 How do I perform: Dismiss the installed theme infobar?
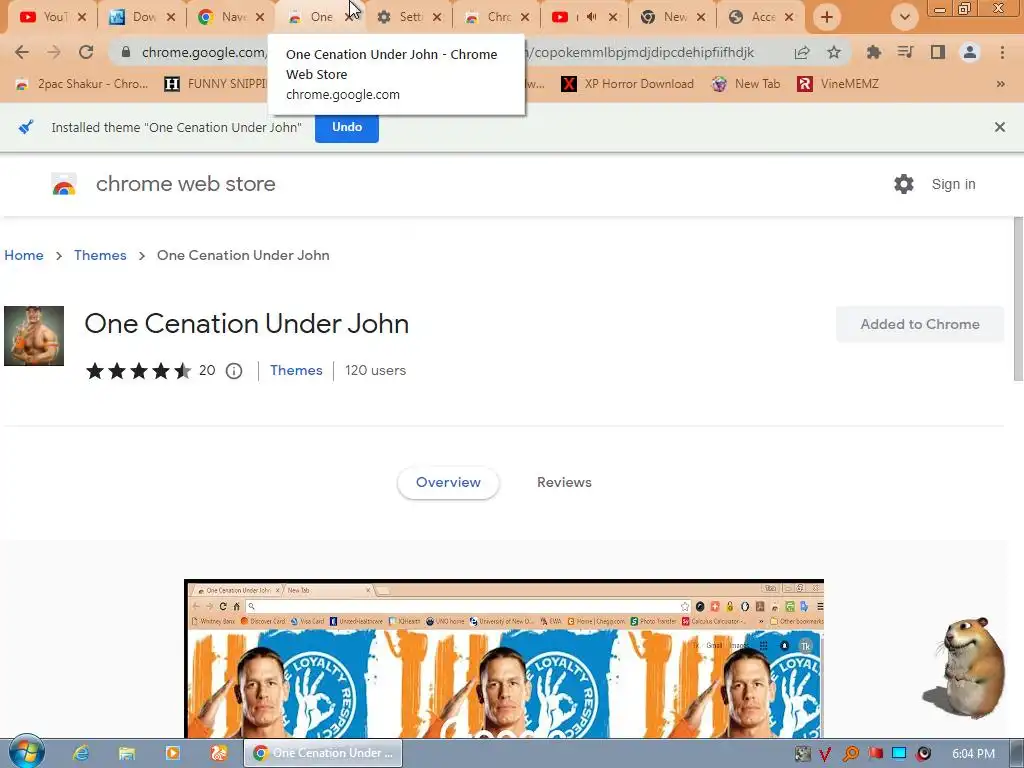1000,127
